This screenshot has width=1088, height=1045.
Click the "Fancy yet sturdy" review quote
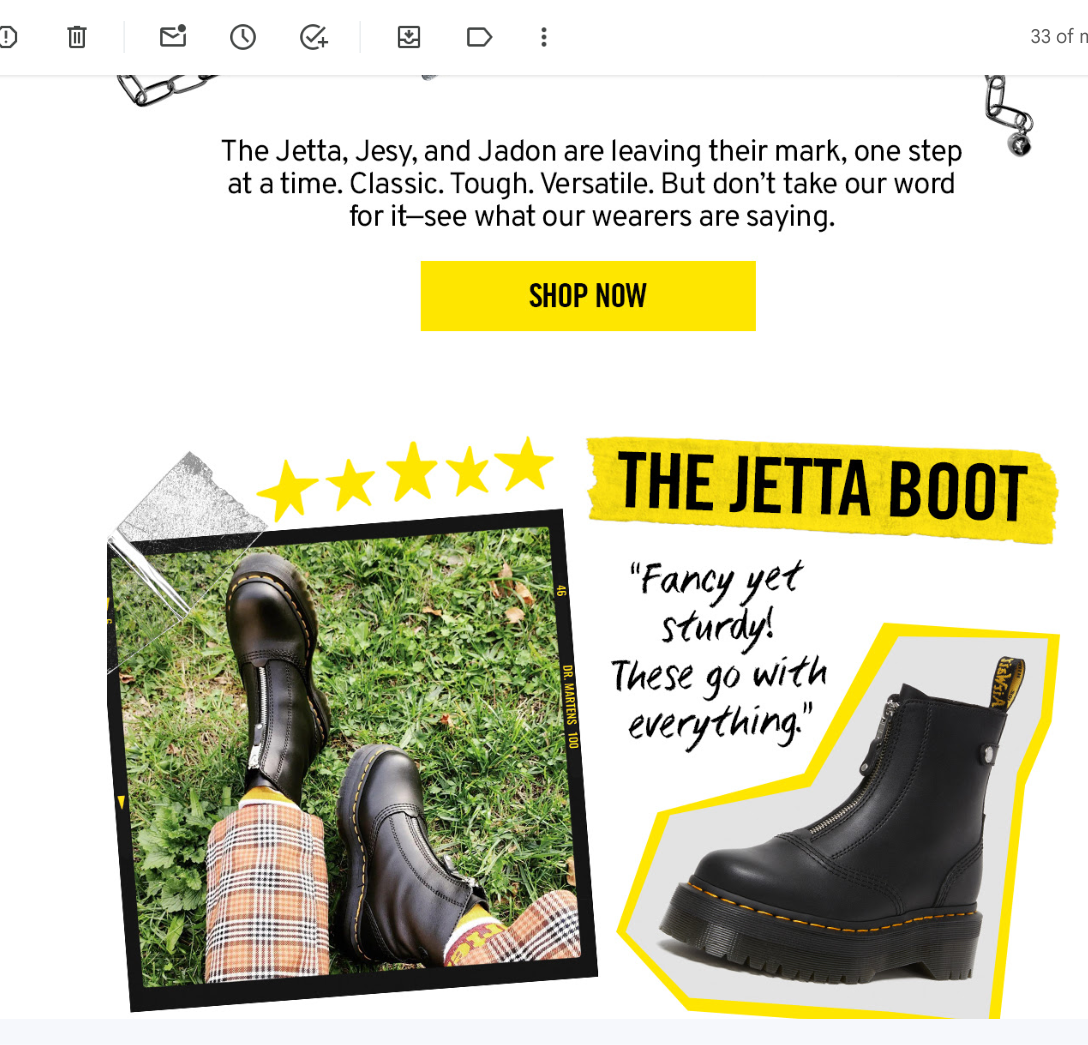pyautogui.click(x=719, y=654)
